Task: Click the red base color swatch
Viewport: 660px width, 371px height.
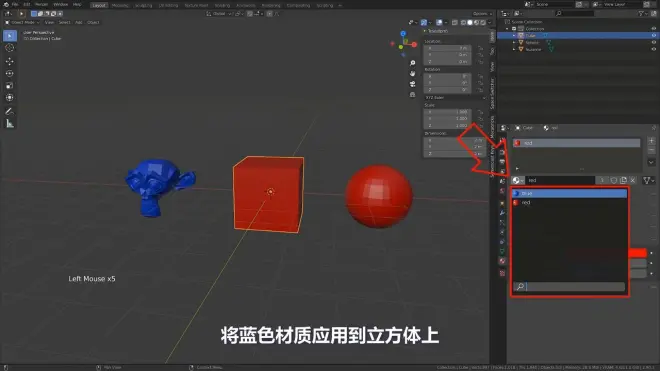Action: point(637,253)
